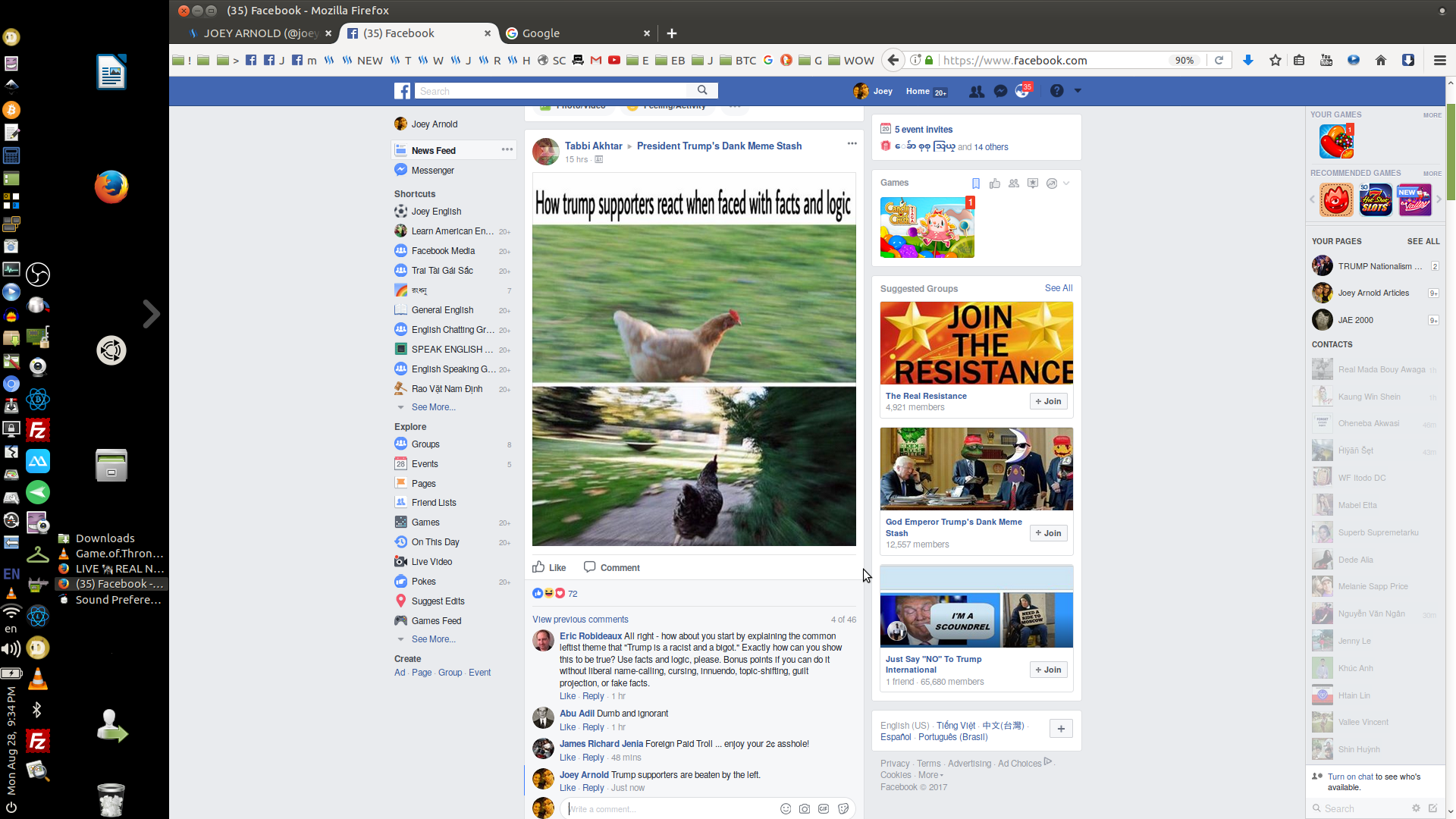Image resolution: width=1456 pixels, height=819 pixels.
Task: Switch to the JOEY ARNOLD tab
Action: pos(262,33)
